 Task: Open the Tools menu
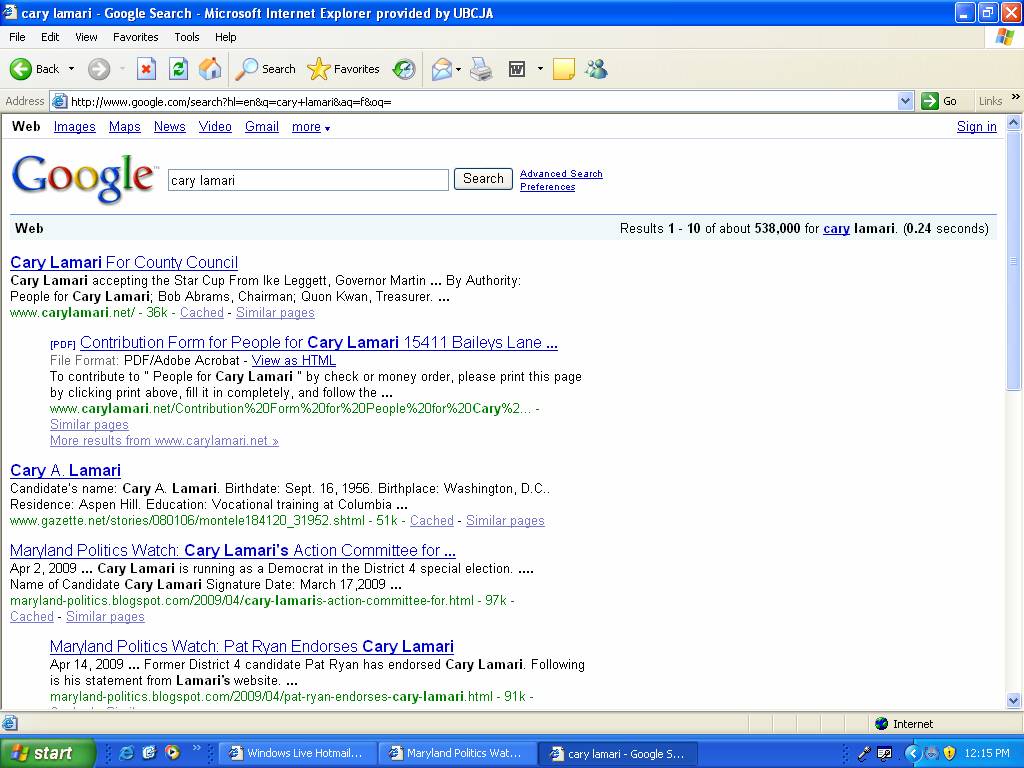pyautogui.click(x=187, y=37)
